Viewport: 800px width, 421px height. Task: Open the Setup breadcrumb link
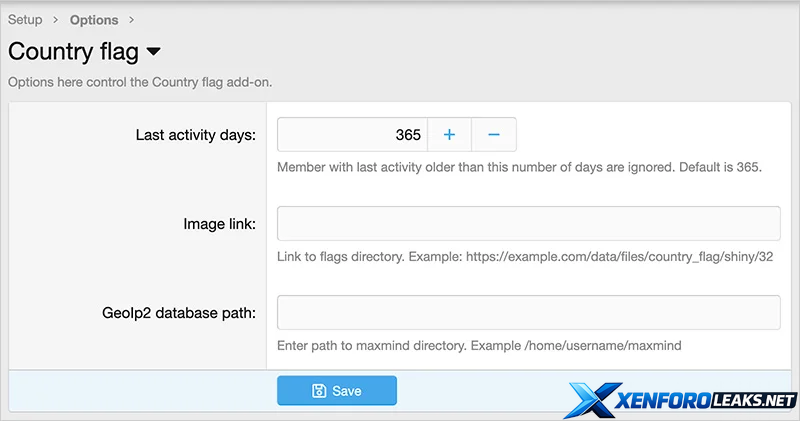pyautogui.click(x=25, y=20)
